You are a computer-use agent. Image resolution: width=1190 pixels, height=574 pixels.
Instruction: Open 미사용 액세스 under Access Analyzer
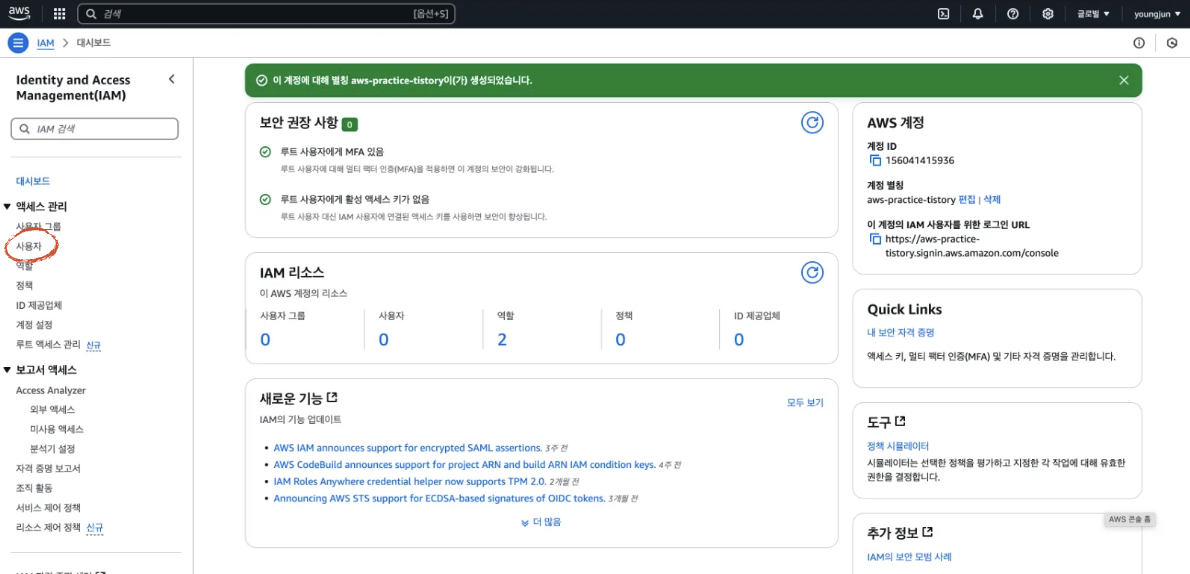pyautogui.click(x=56, y=429)
